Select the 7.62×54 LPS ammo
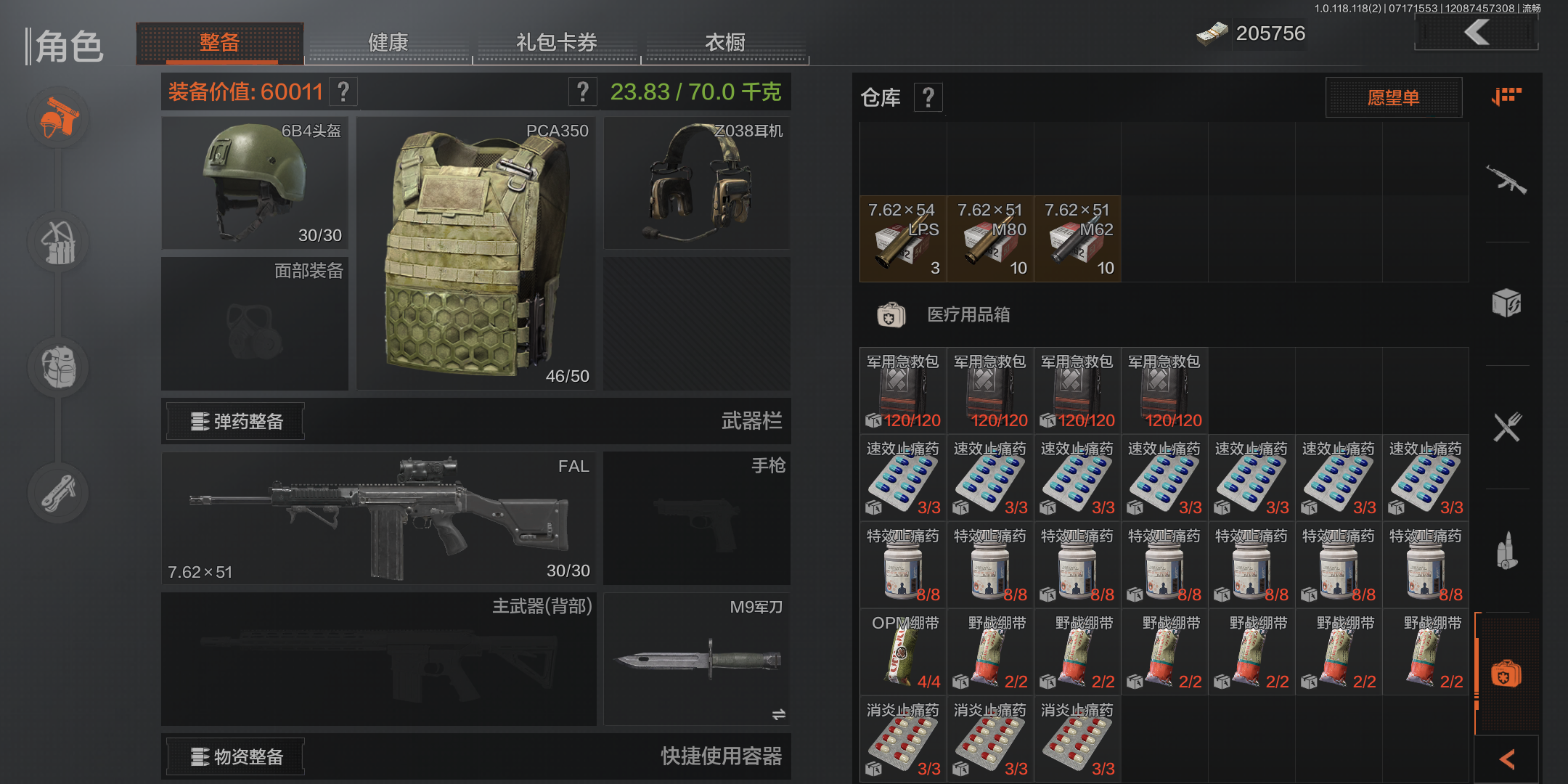This screenshot has height=784, width=1568. pyautogui.click(x=903, y=239)
